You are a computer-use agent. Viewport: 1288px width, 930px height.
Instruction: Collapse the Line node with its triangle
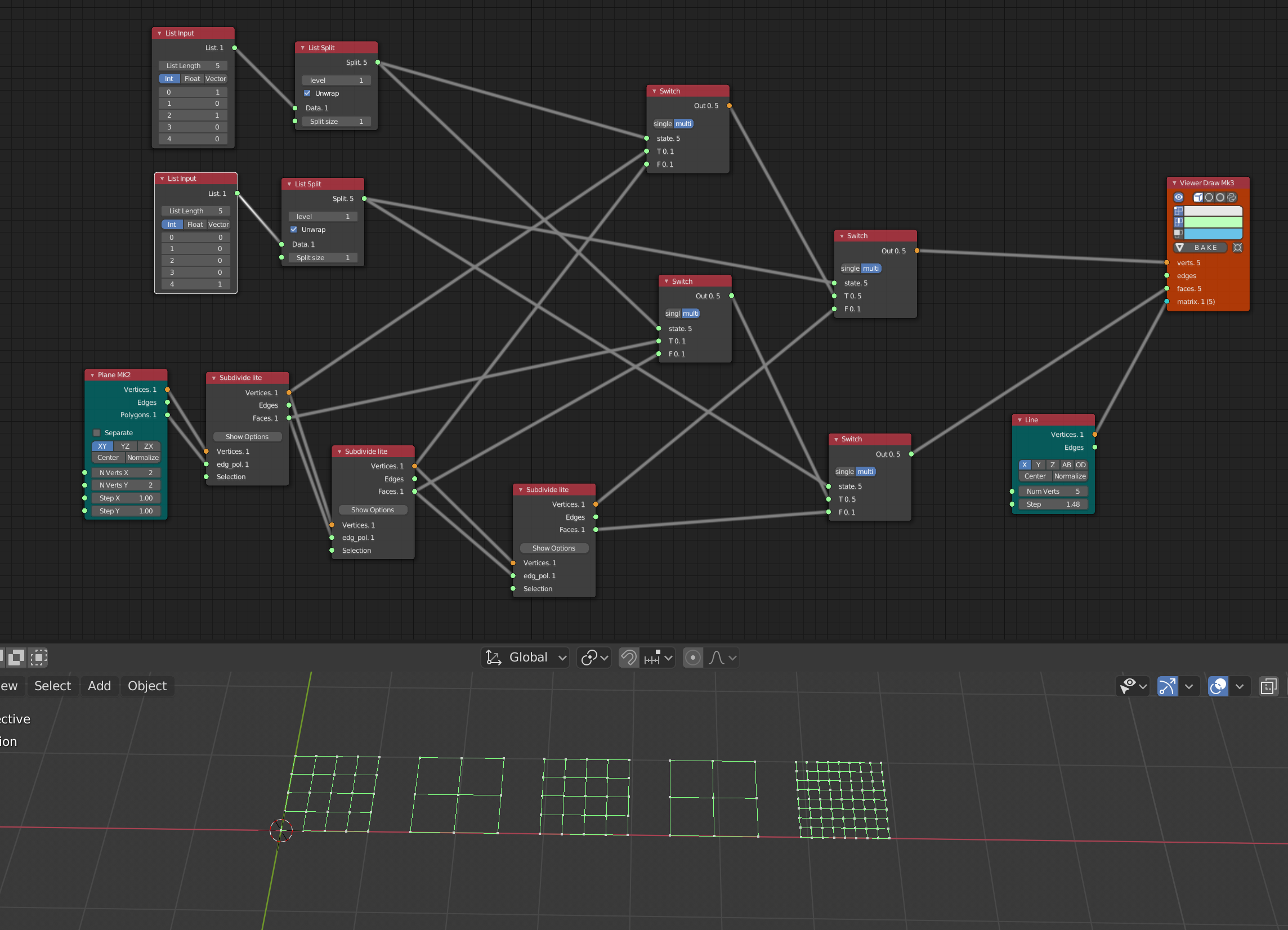click(x=1020, y=420)
